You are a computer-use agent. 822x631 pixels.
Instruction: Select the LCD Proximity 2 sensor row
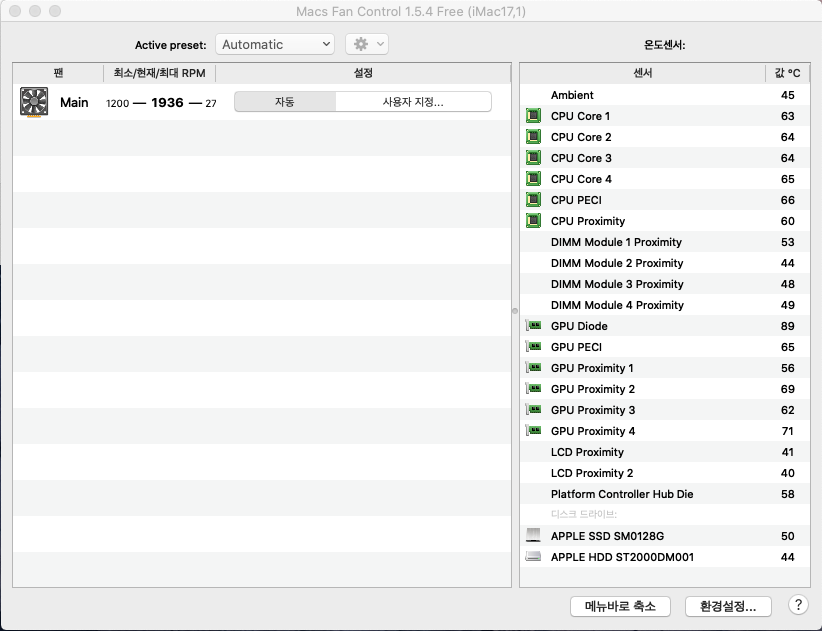[x=665, y=473]
